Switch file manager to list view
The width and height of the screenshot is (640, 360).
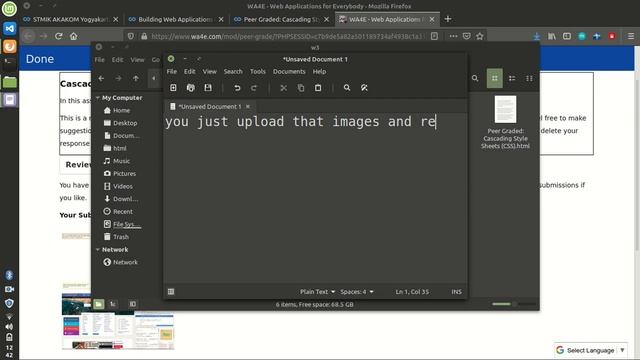click(x=512, y=78)
